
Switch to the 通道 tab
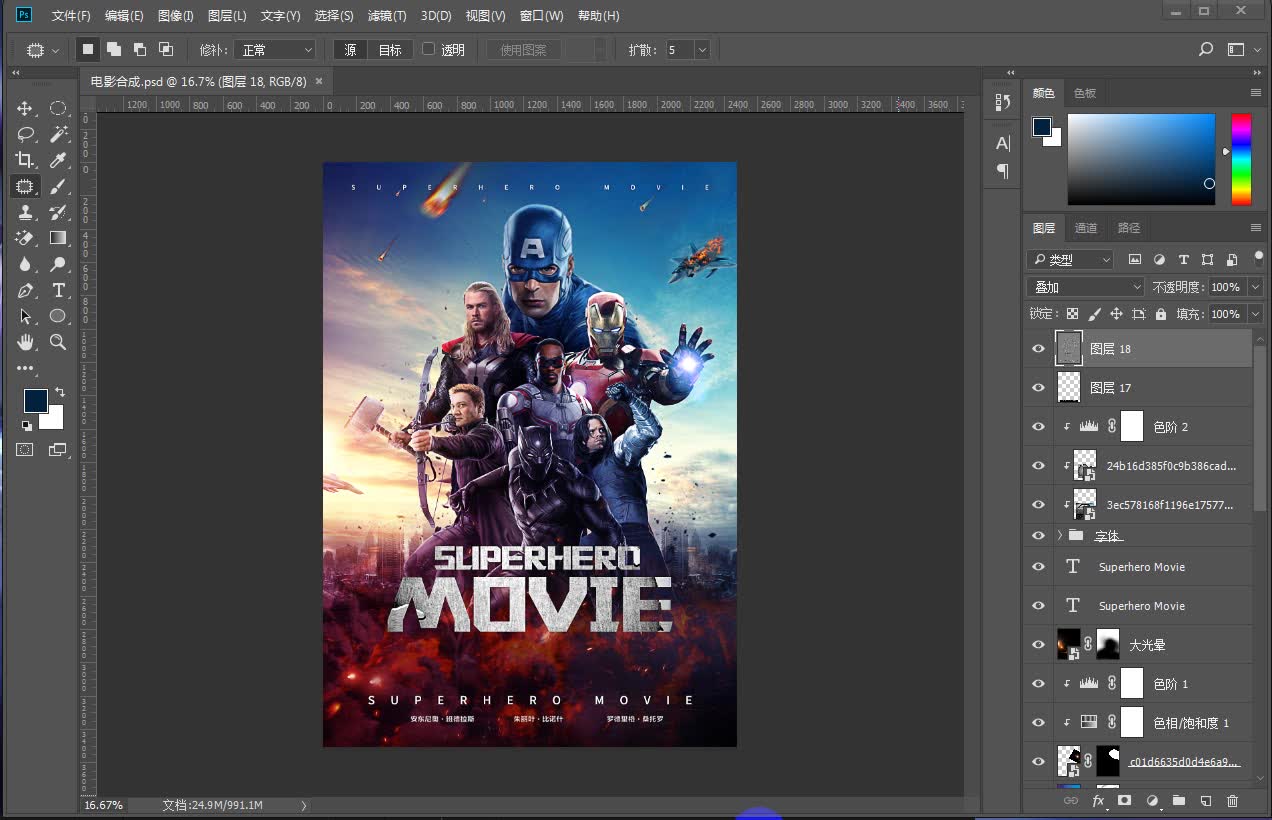(x=1086, y=228)
